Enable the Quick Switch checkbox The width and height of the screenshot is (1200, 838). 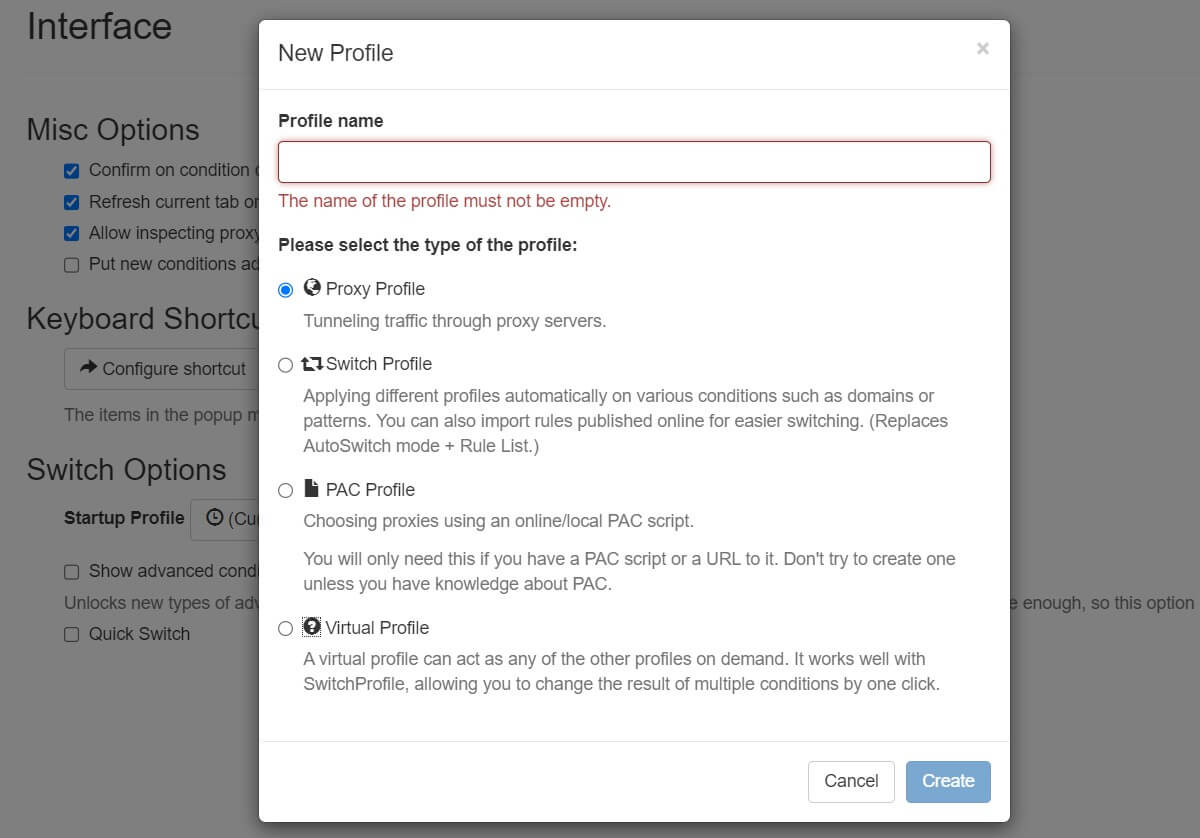pos(72,634)
